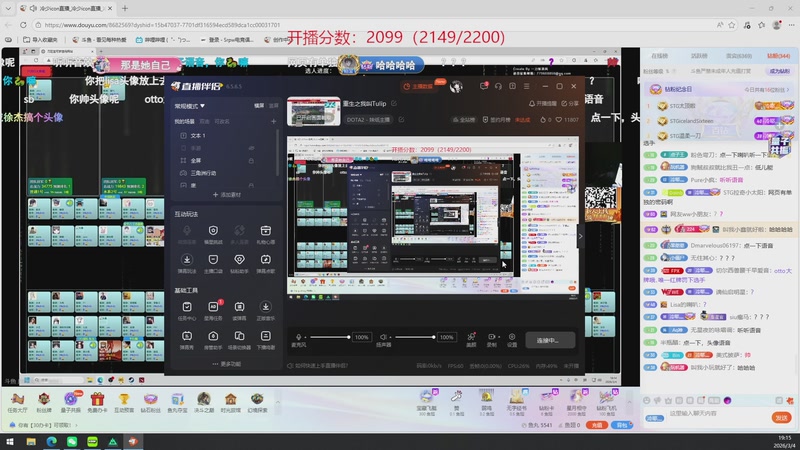Open File Explorer from the taskbar
The image size is (800, 450).
click(x=31, y=441)
